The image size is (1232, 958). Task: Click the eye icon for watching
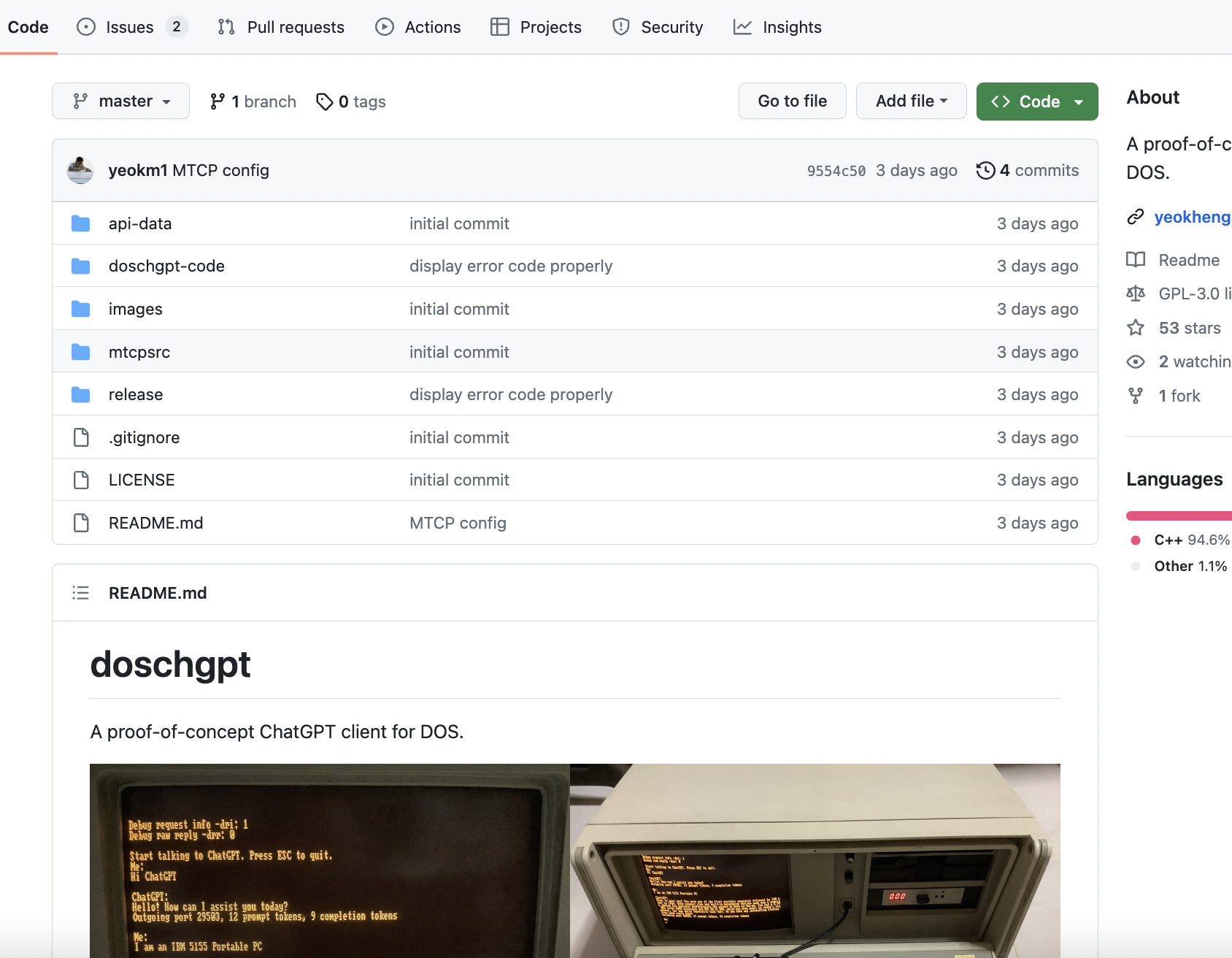1136,361
